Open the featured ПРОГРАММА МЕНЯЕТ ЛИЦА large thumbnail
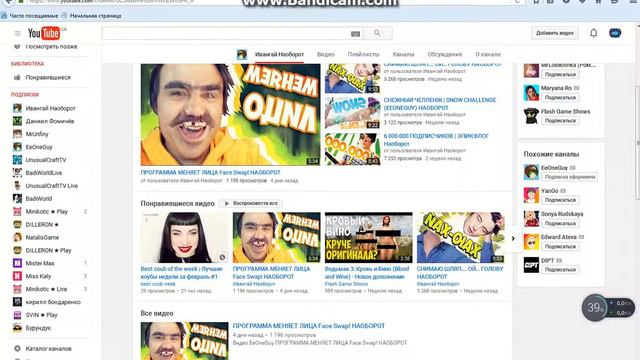Screen dimensions: 640x360 pos(230,115)
